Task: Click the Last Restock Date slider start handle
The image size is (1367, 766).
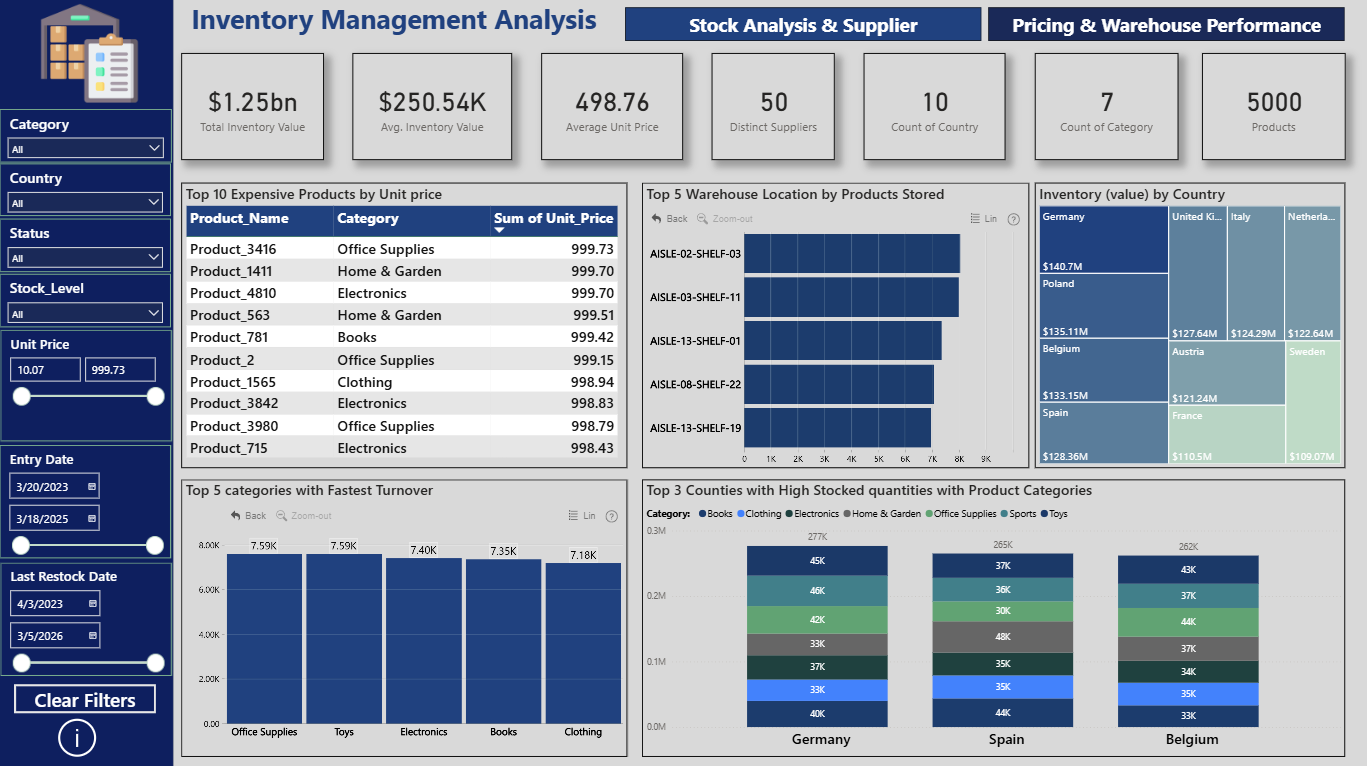Action: (21, 662)
